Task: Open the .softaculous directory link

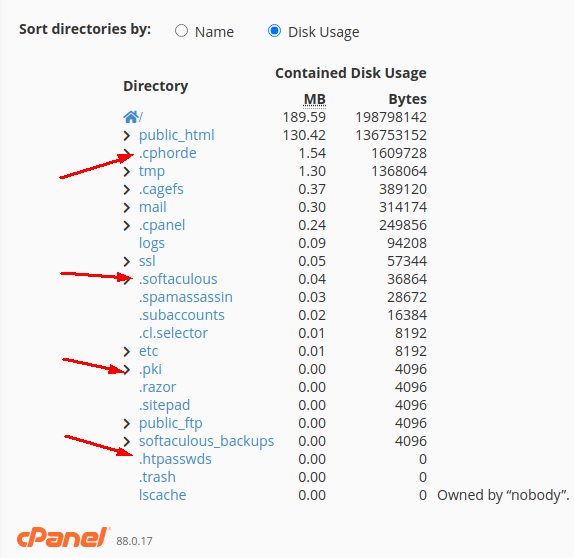Action: pos(178,279)
